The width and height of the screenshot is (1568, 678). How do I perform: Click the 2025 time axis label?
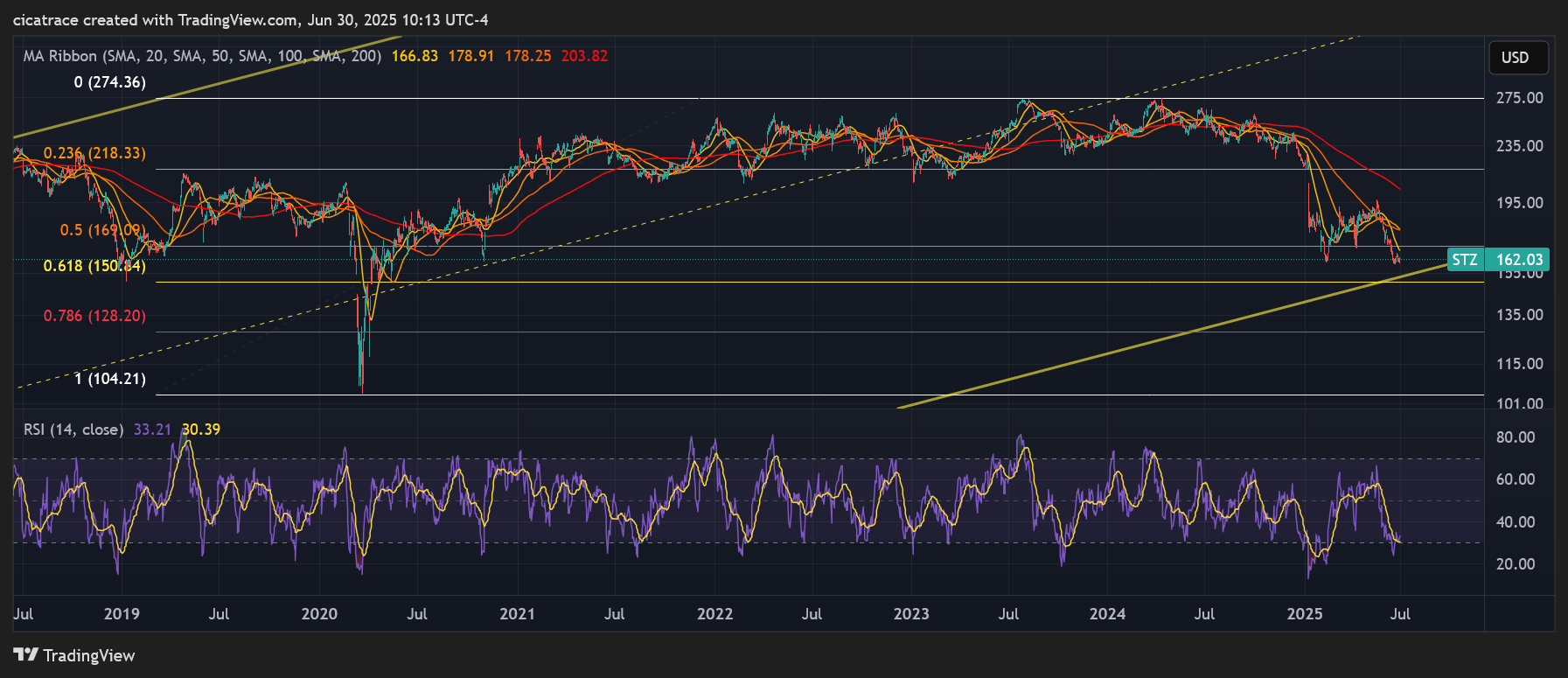(1305, 614)
